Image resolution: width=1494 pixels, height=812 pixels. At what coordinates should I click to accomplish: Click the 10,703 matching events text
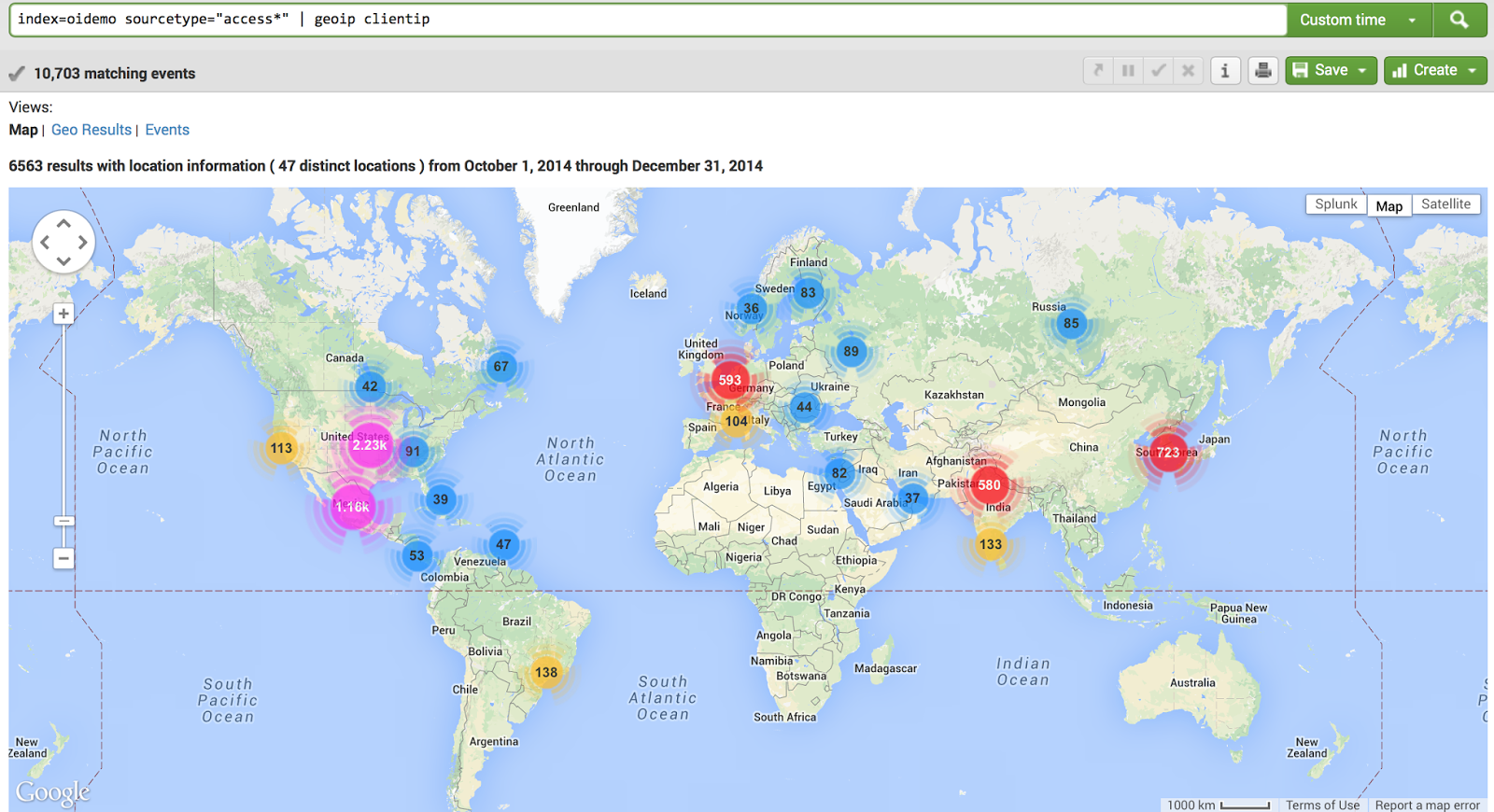[115, 73]
